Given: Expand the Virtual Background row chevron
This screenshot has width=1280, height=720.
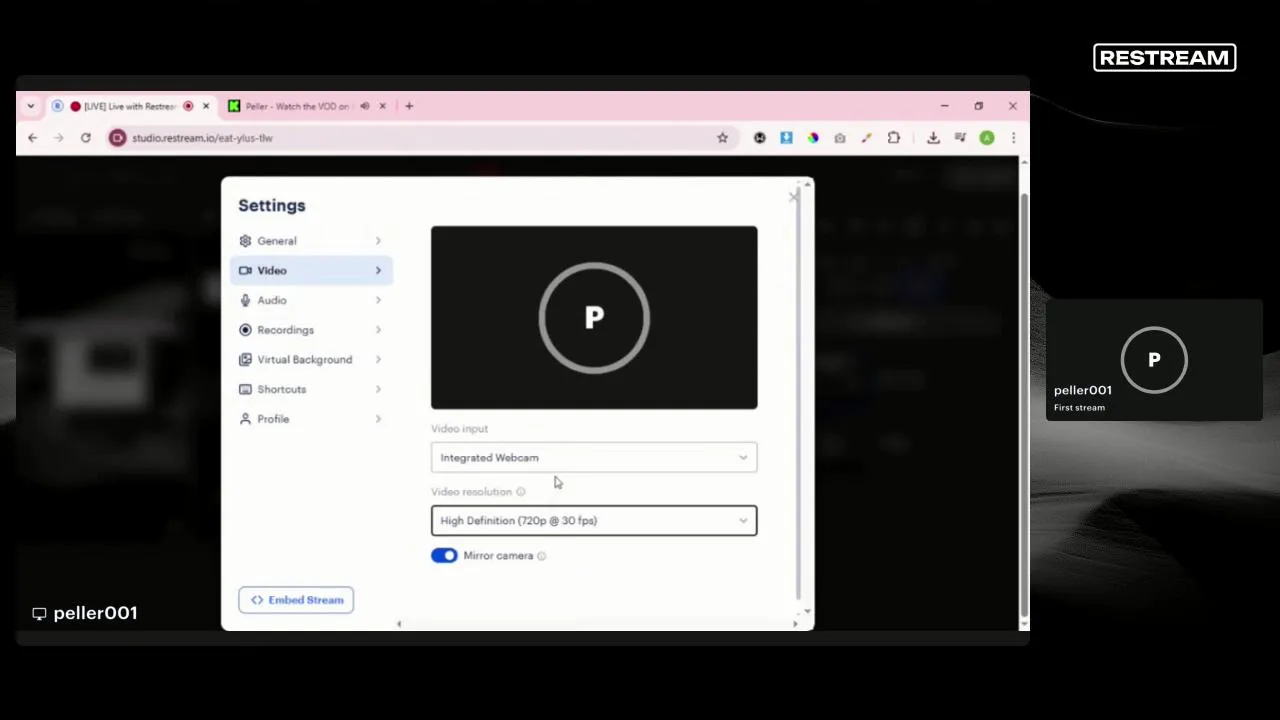Looking at the screenshot, I should pyautogui.click(x=378, y=360).
